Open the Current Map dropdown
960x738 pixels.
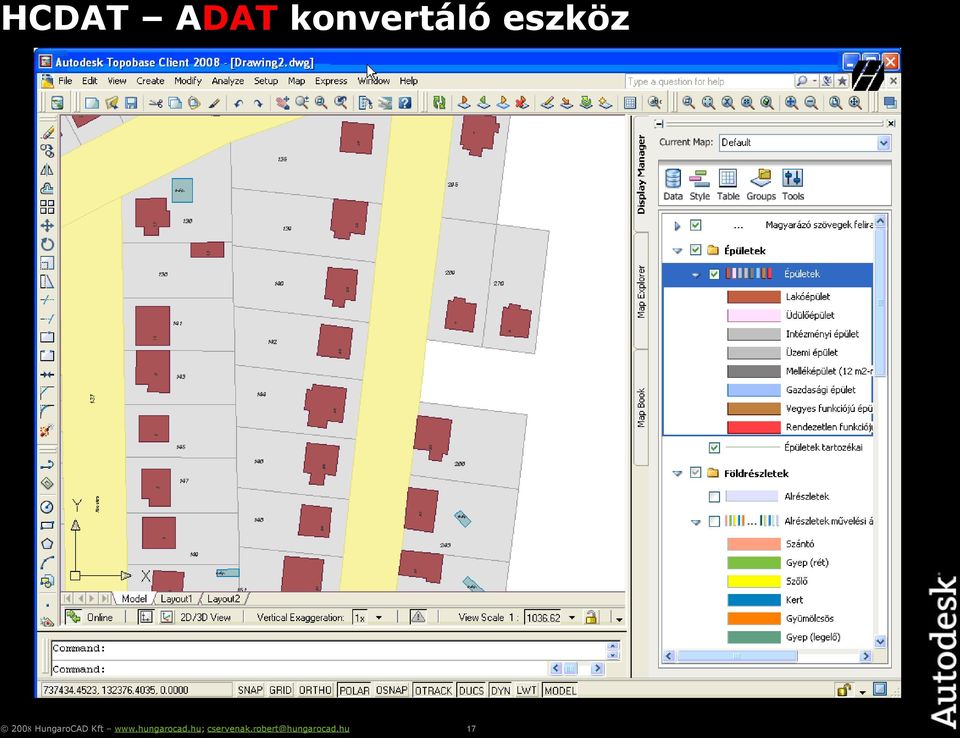click(883, 143)
